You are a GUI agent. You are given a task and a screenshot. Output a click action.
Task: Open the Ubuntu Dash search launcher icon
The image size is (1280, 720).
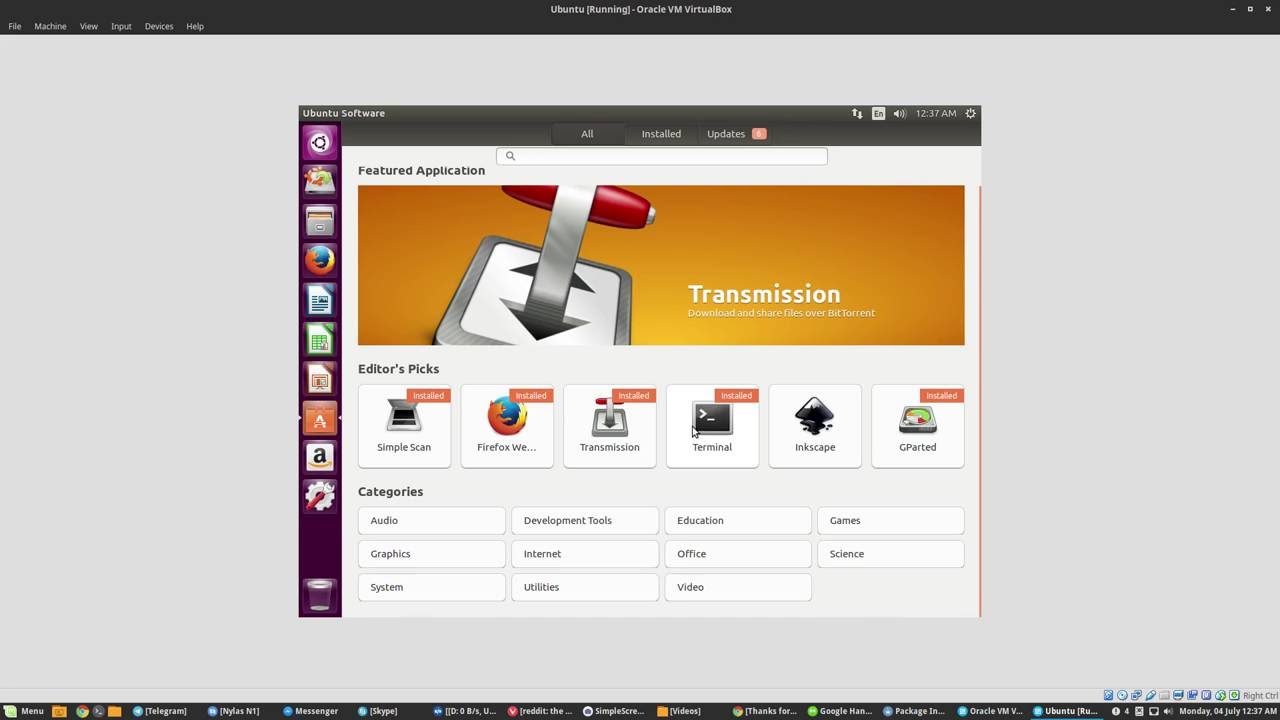pyautogui.click(x=320, y=143)
